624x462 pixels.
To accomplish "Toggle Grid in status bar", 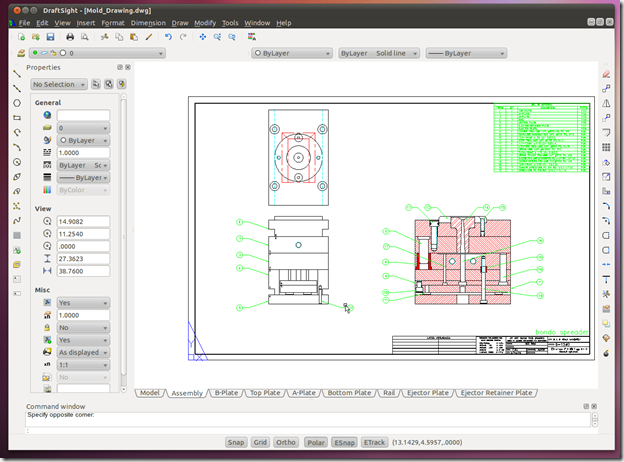I will pyautogui.click(x=260, y=442).
